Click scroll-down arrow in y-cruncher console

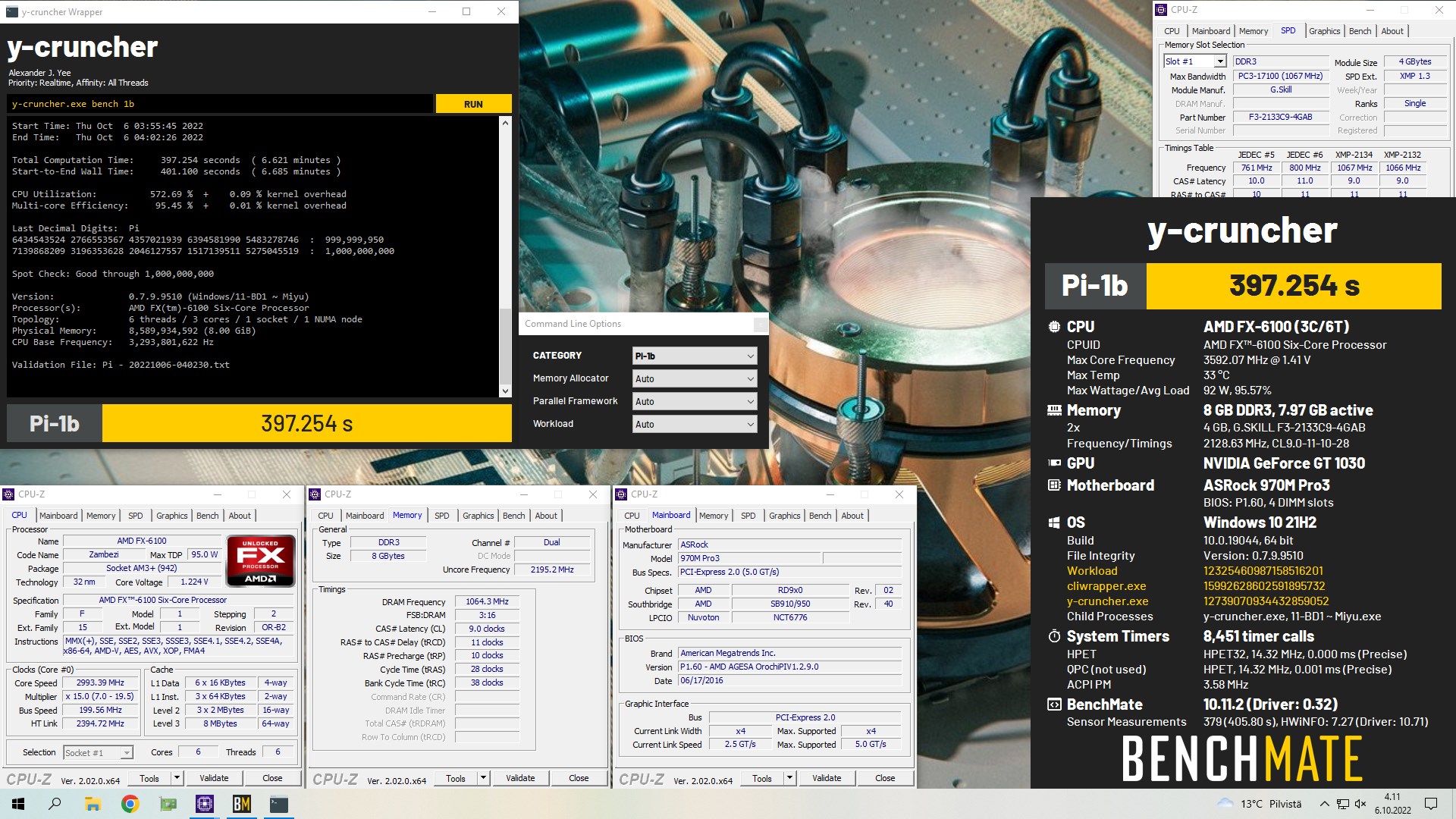point(506,391)
